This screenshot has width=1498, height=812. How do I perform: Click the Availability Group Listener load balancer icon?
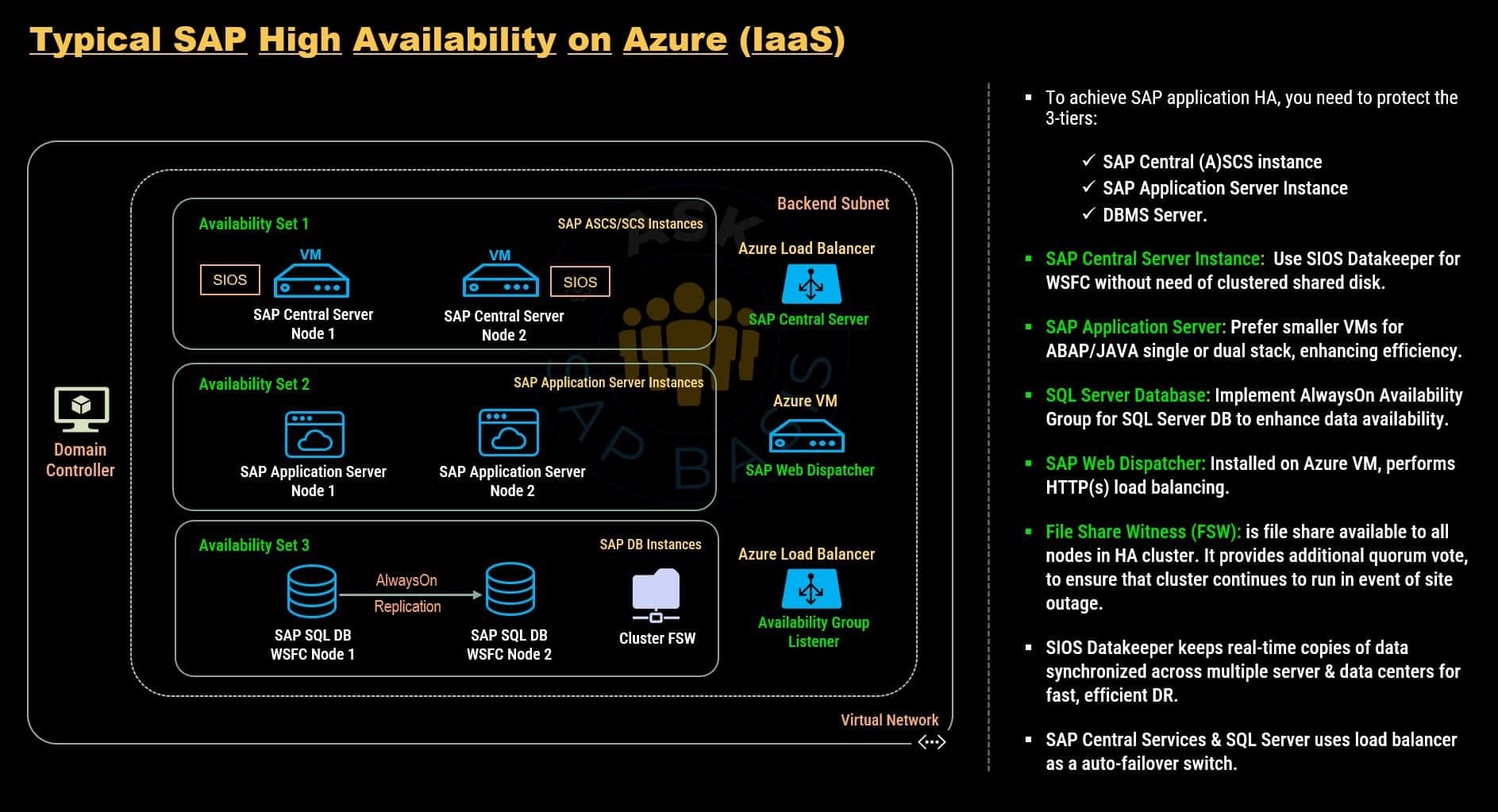pyautogui.click(x=811, y=589)
